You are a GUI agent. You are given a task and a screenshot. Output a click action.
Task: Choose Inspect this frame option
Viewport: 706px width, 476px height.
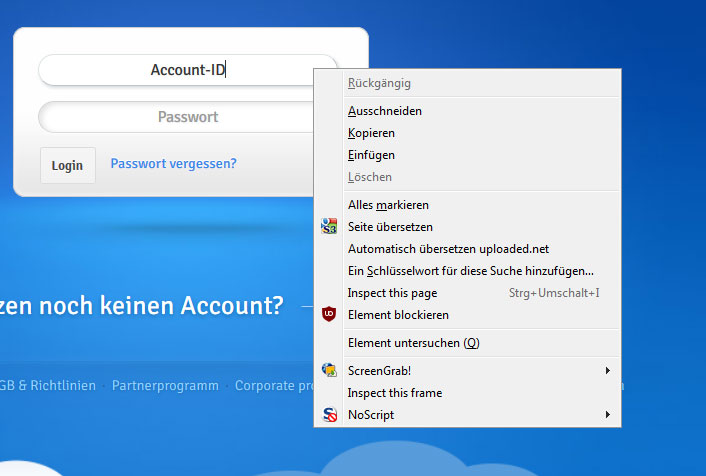(394, 393)
